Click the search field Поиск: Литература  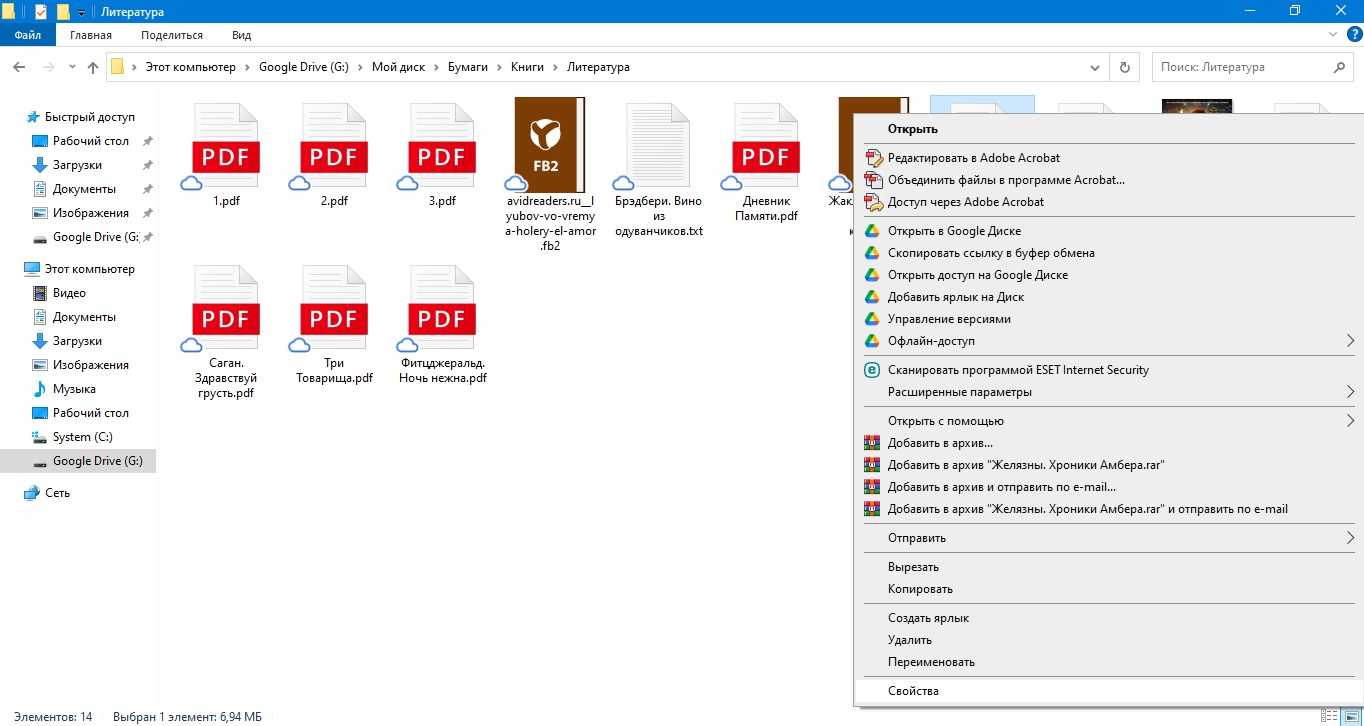1240,67
